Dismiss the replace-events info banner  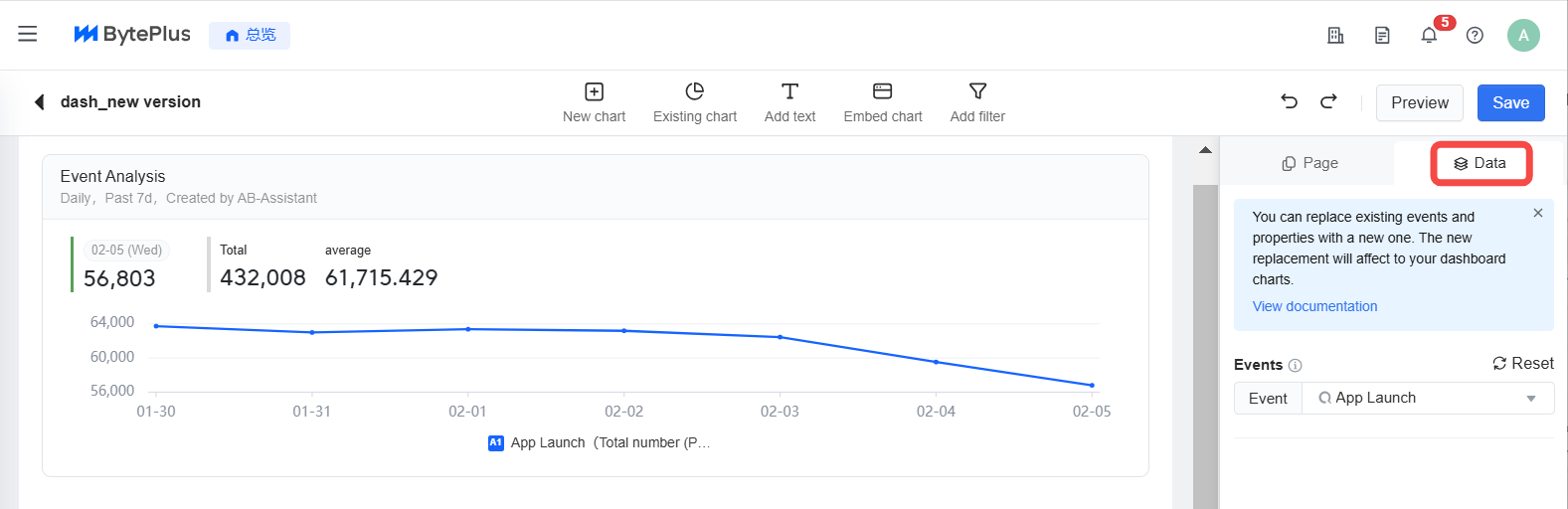[x=1538, y=213]
